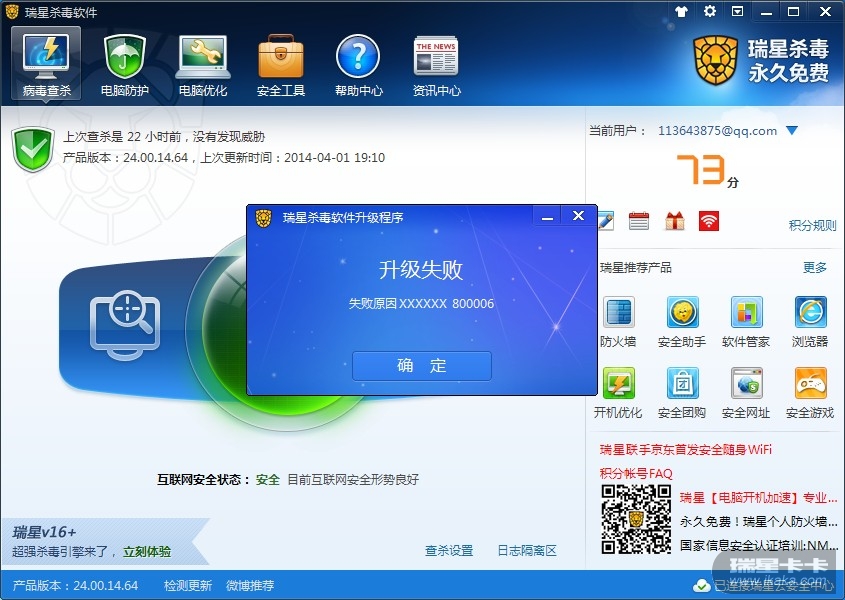Click the gift box icon

(675, 221)
